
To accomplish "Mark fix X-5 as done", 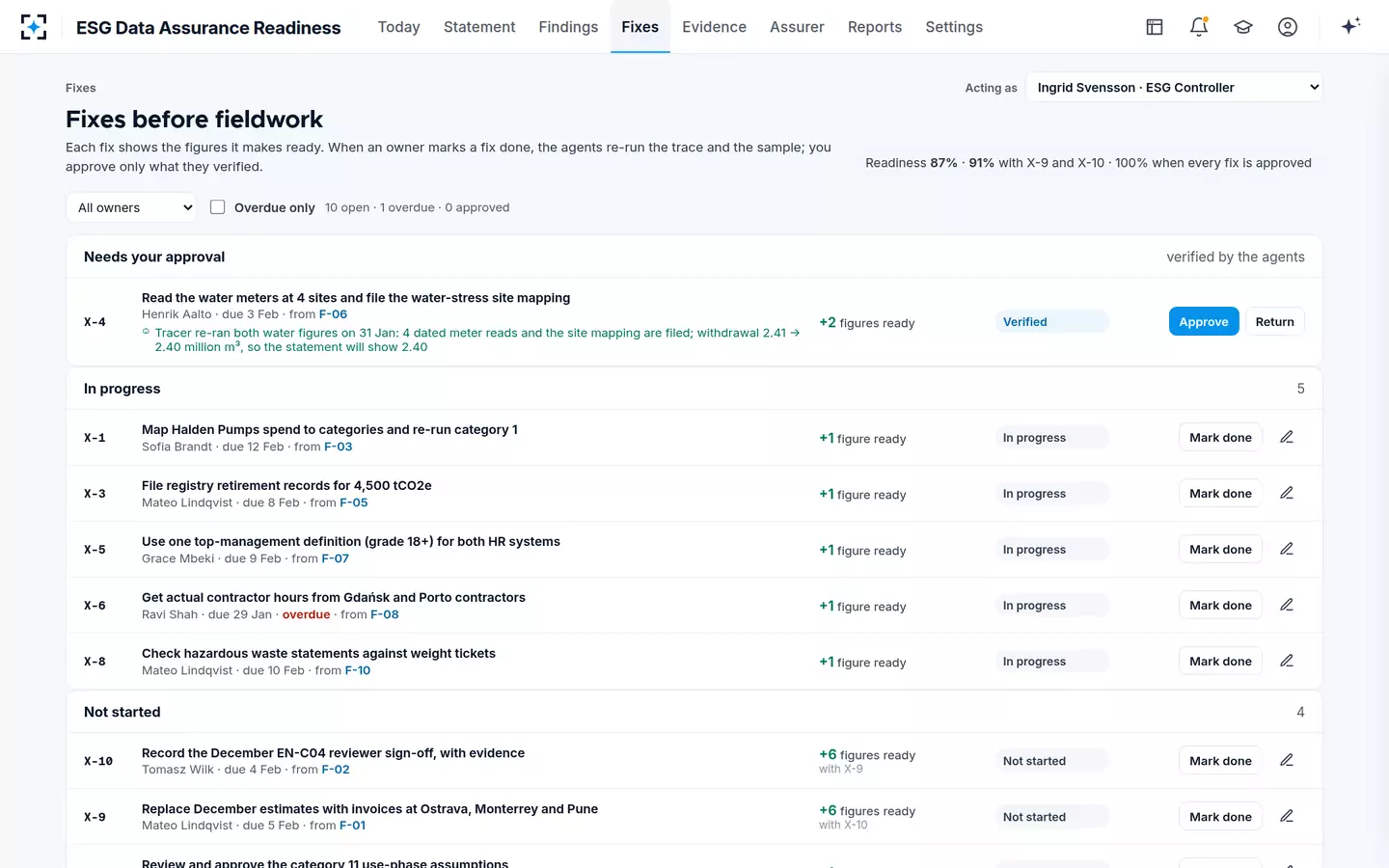I will 1220,549.
